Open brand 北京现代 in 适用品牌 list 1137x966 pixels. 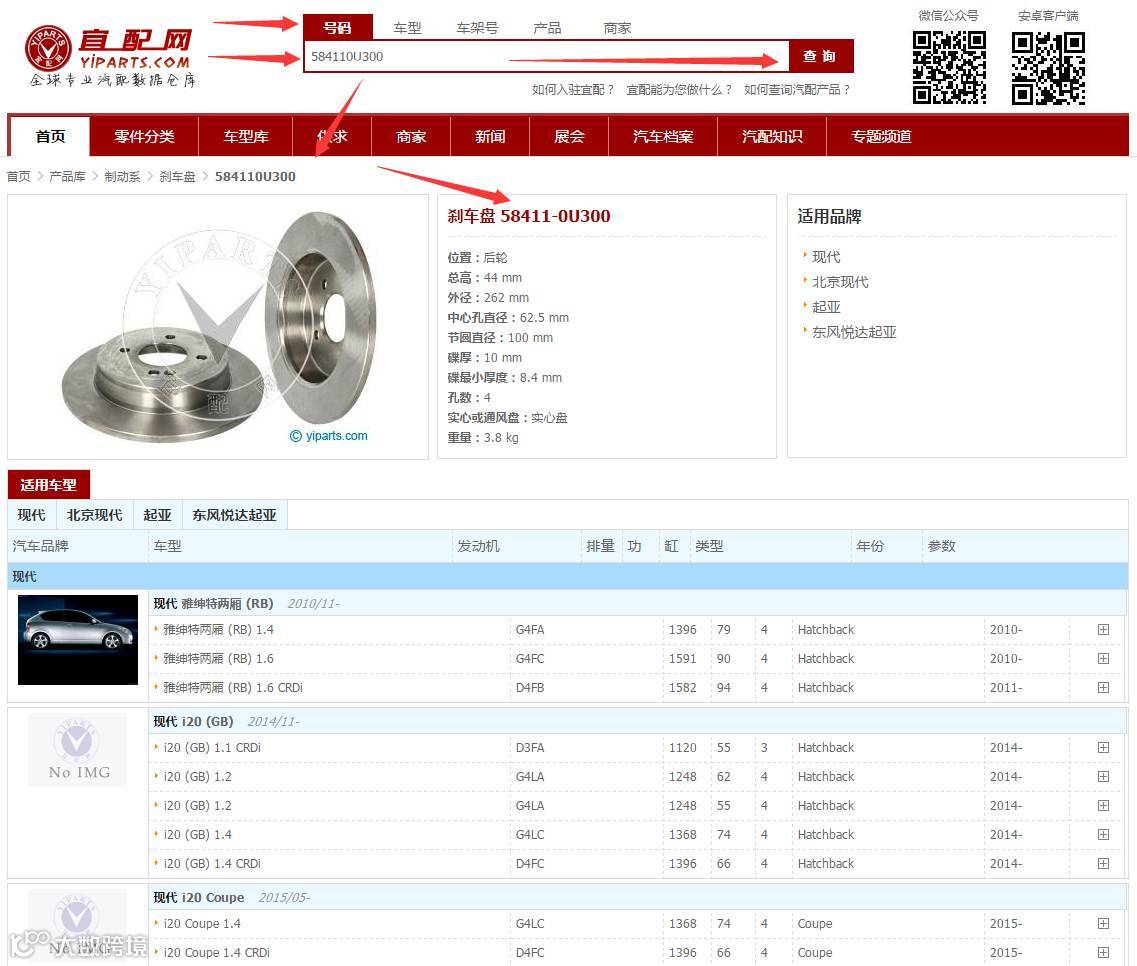(840, 282)
